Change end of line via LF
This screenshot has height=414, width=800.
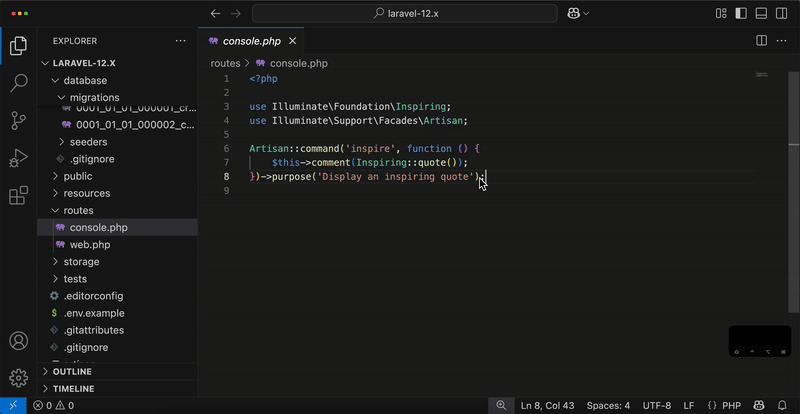click(x=689, y=406)
